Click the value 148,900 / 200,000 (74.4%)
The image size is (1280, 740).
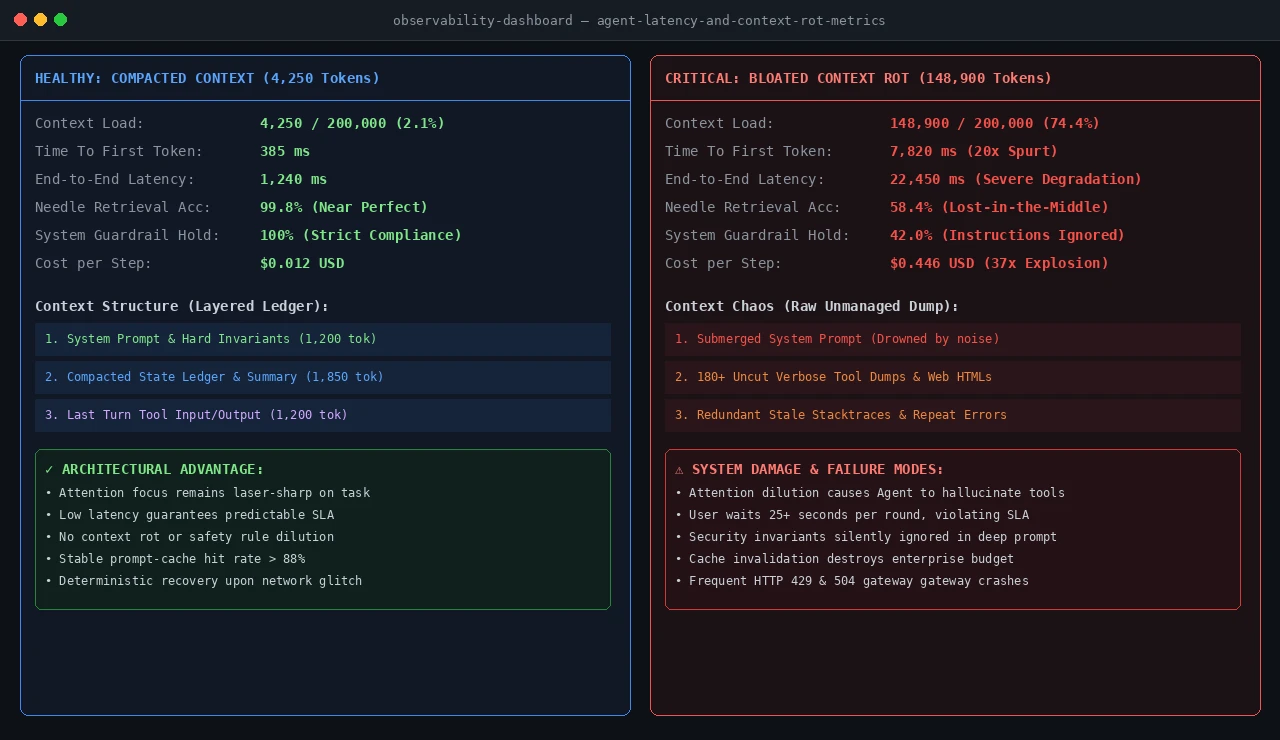[x=995, y=123]
